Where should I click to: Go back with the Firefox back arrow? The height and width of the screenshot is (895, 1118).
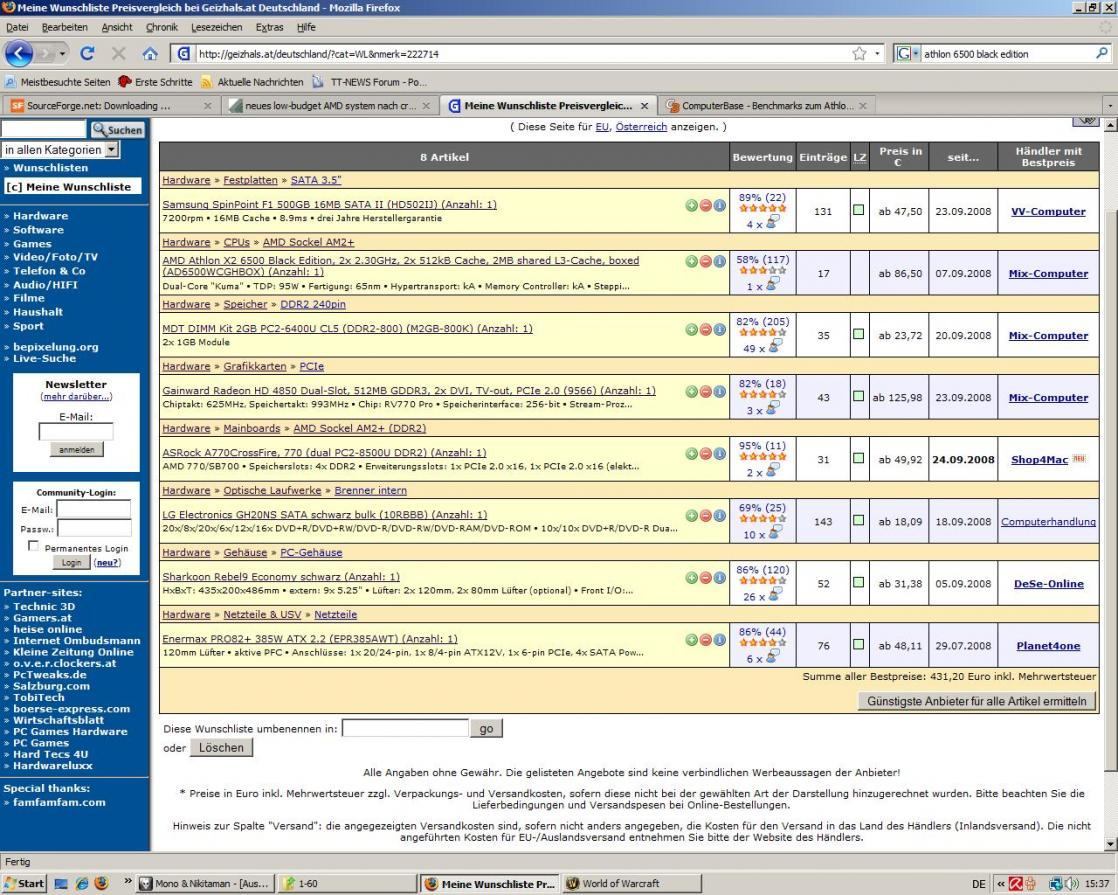[x=19, y=53]
